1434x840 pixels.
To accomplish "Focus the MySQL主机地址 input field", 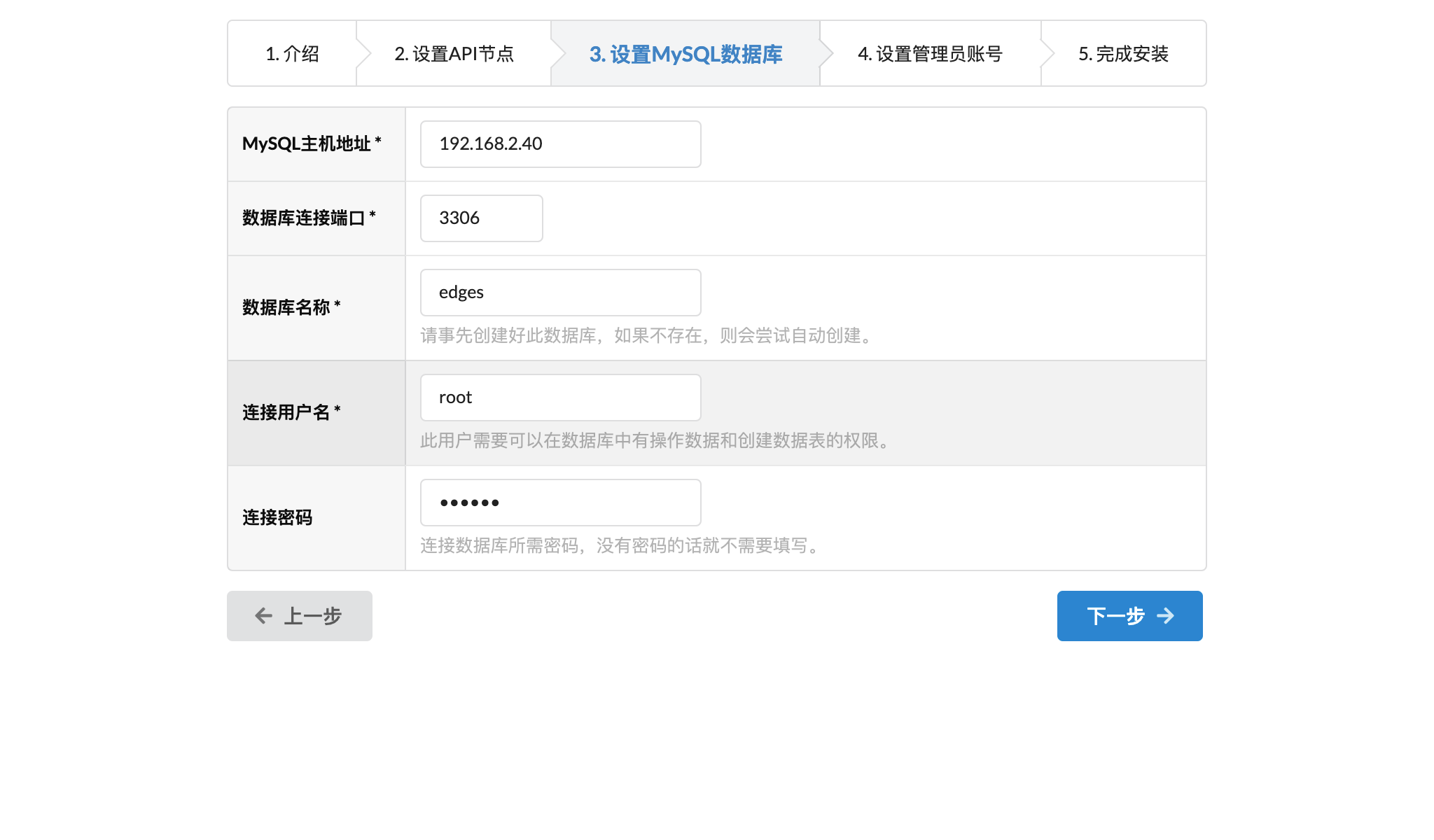I will (x=560, y=144).
